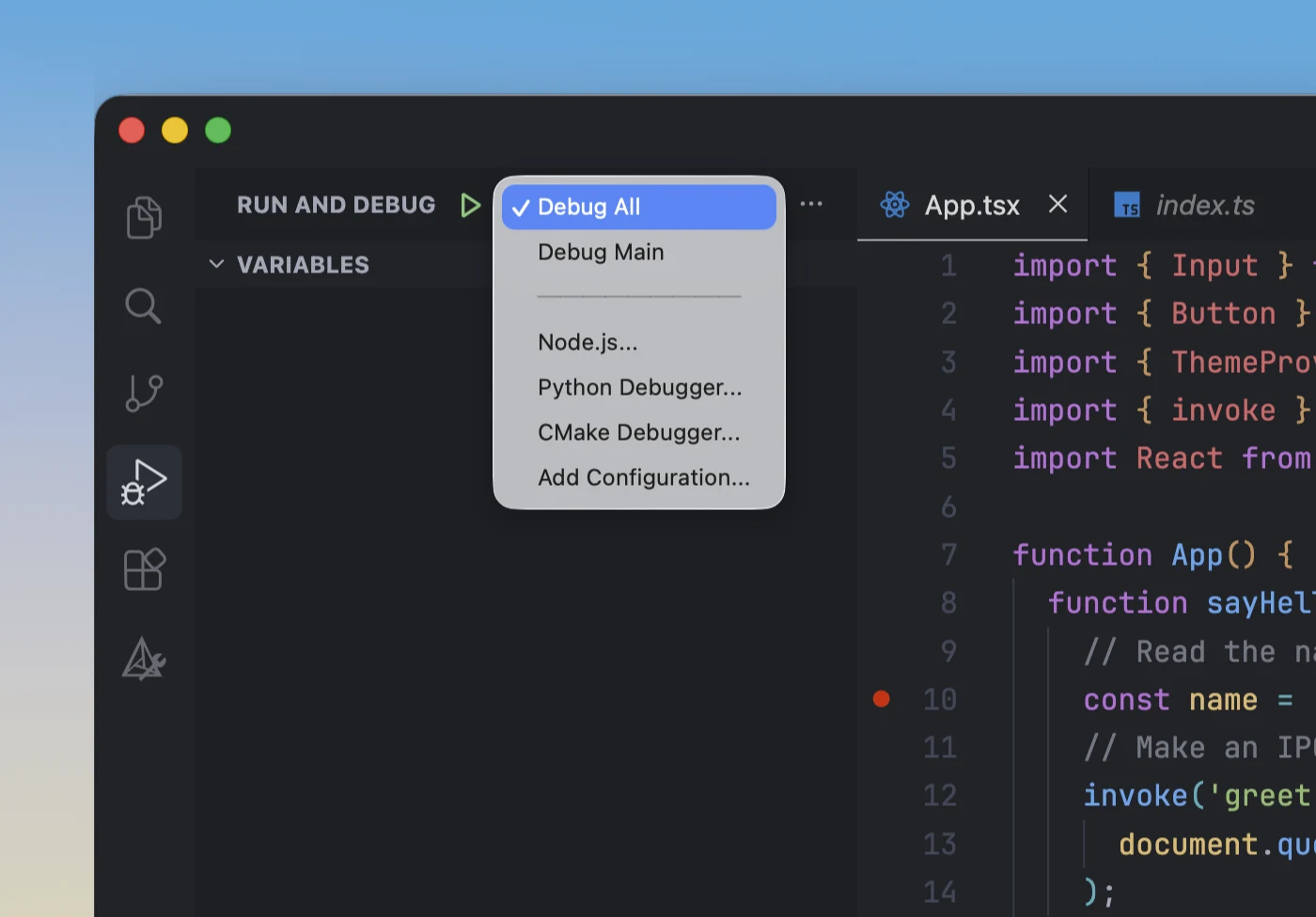
Task: Choose the Python Debugger option
Action: 639,387
